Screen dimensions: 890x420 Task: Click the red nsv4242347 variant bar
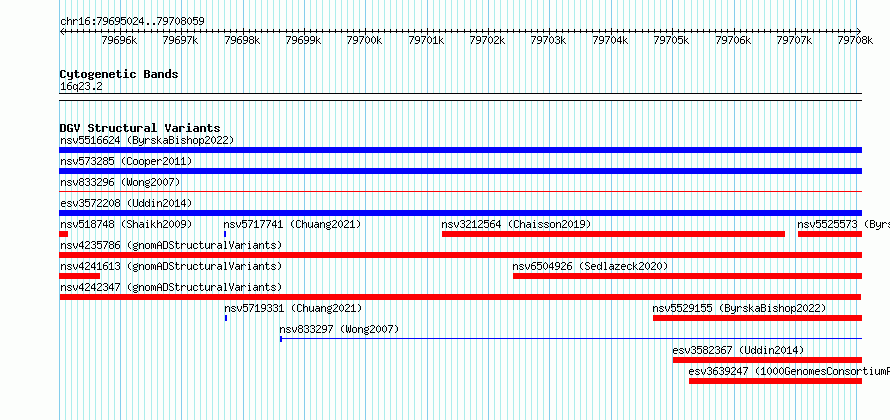pos(460,297)
